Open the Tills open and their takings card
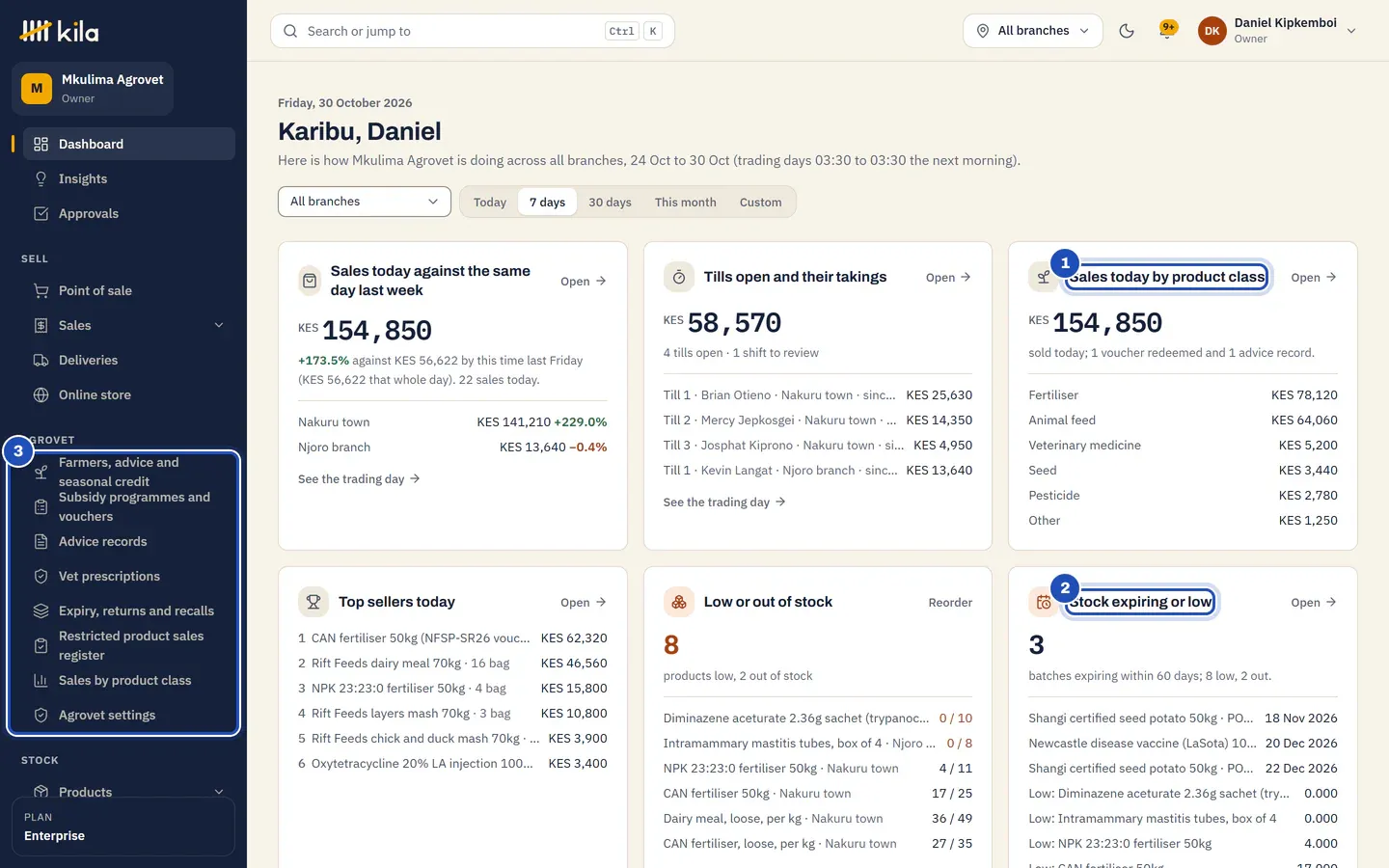 (x=948, y=278)
